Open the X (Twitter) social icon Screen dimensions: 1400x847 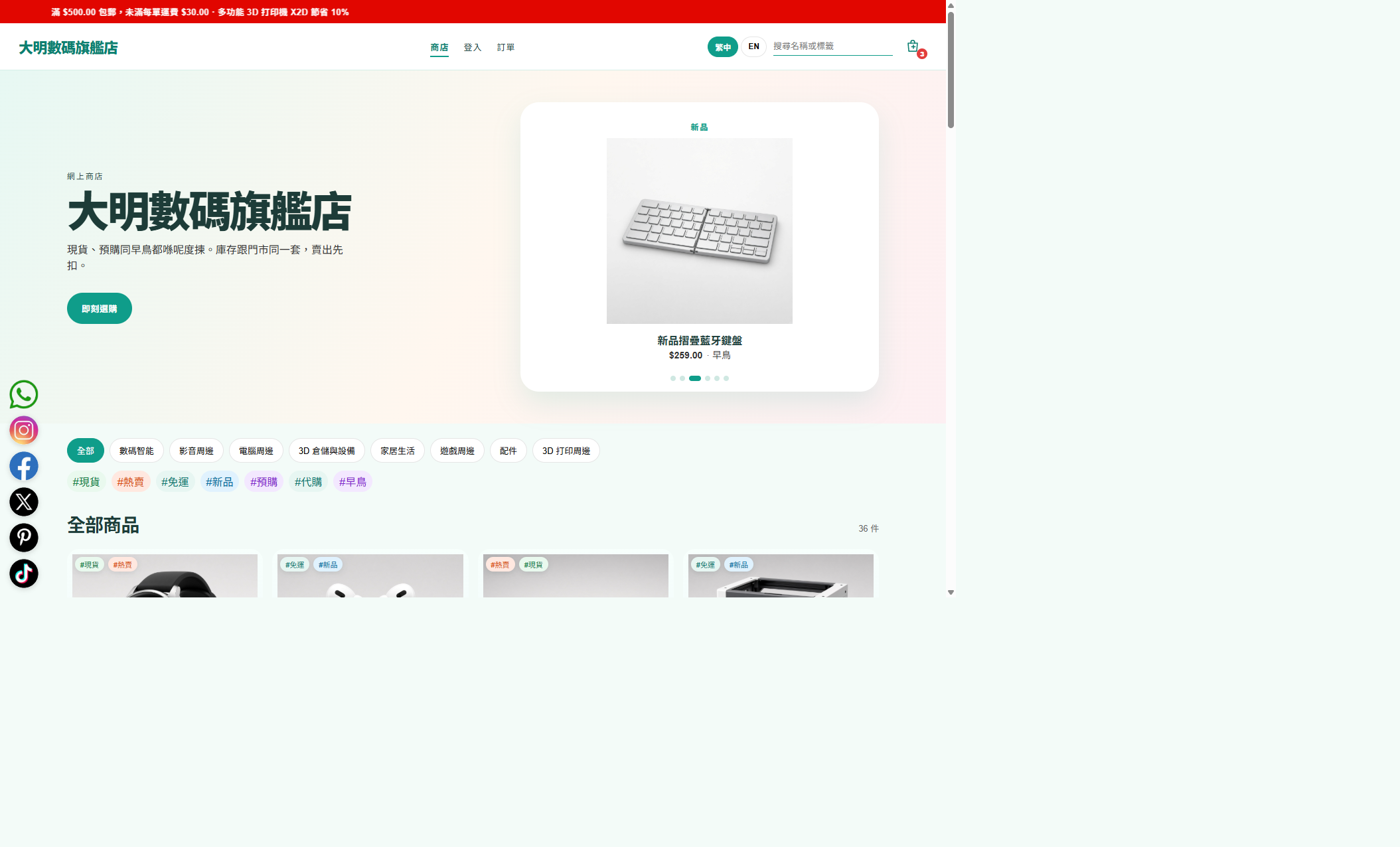point(24,502)
